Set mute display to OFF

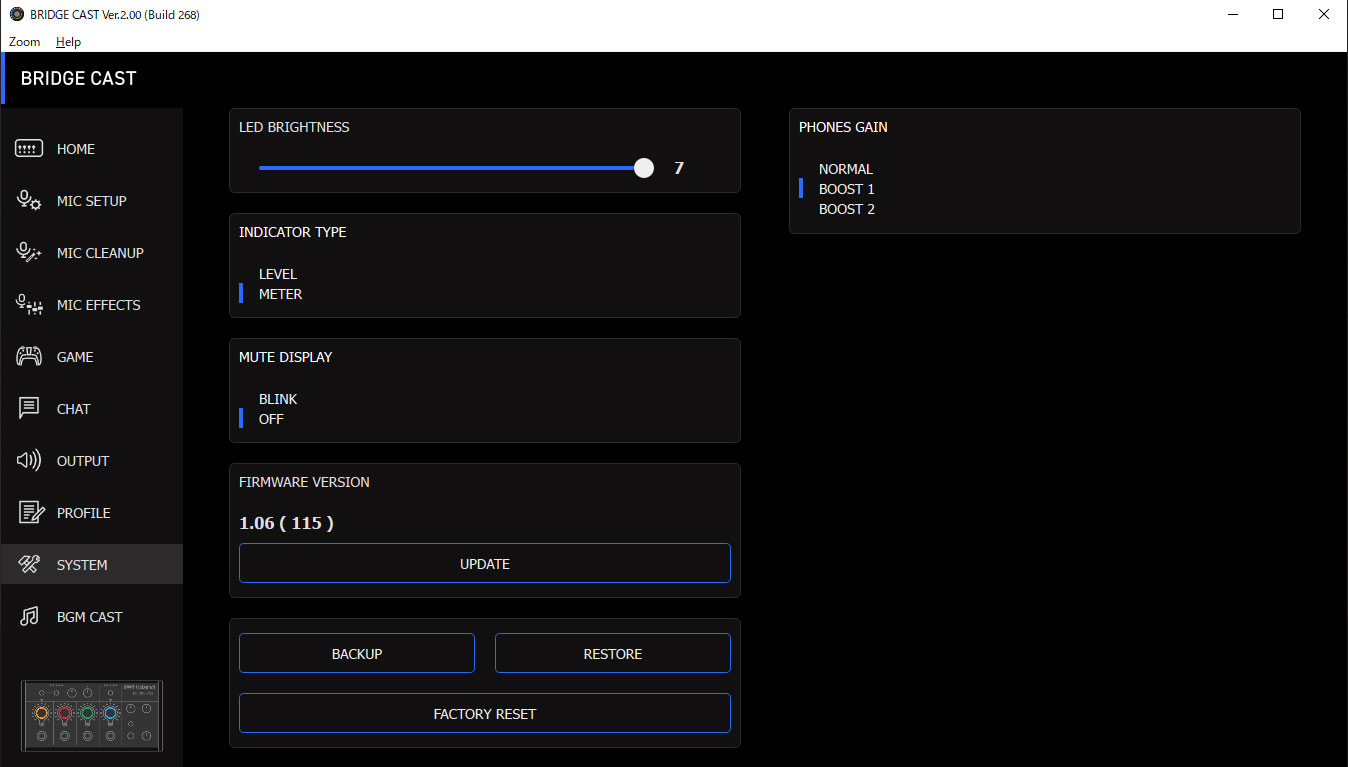point(271,419)
